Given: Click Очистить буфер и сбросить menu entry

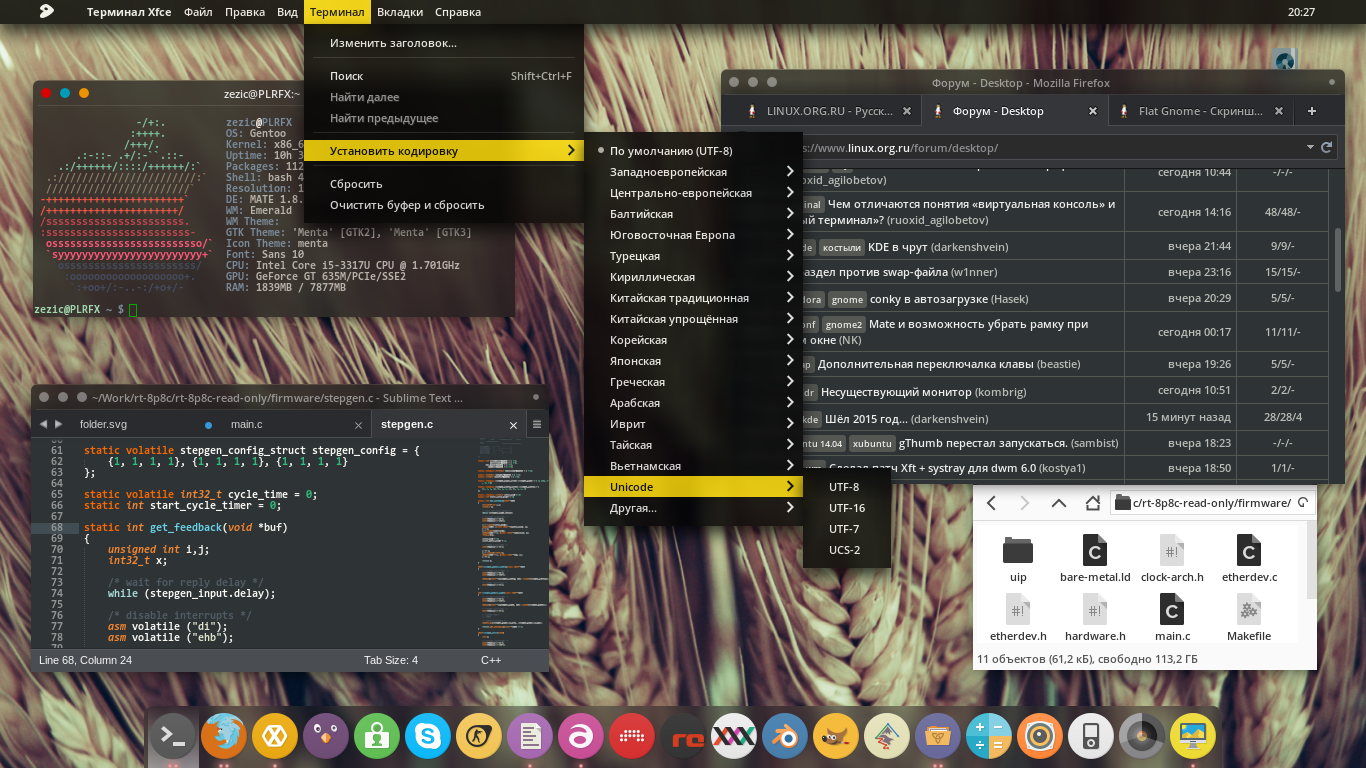Looking at the screenshot, I should click(x=407, y=205).
